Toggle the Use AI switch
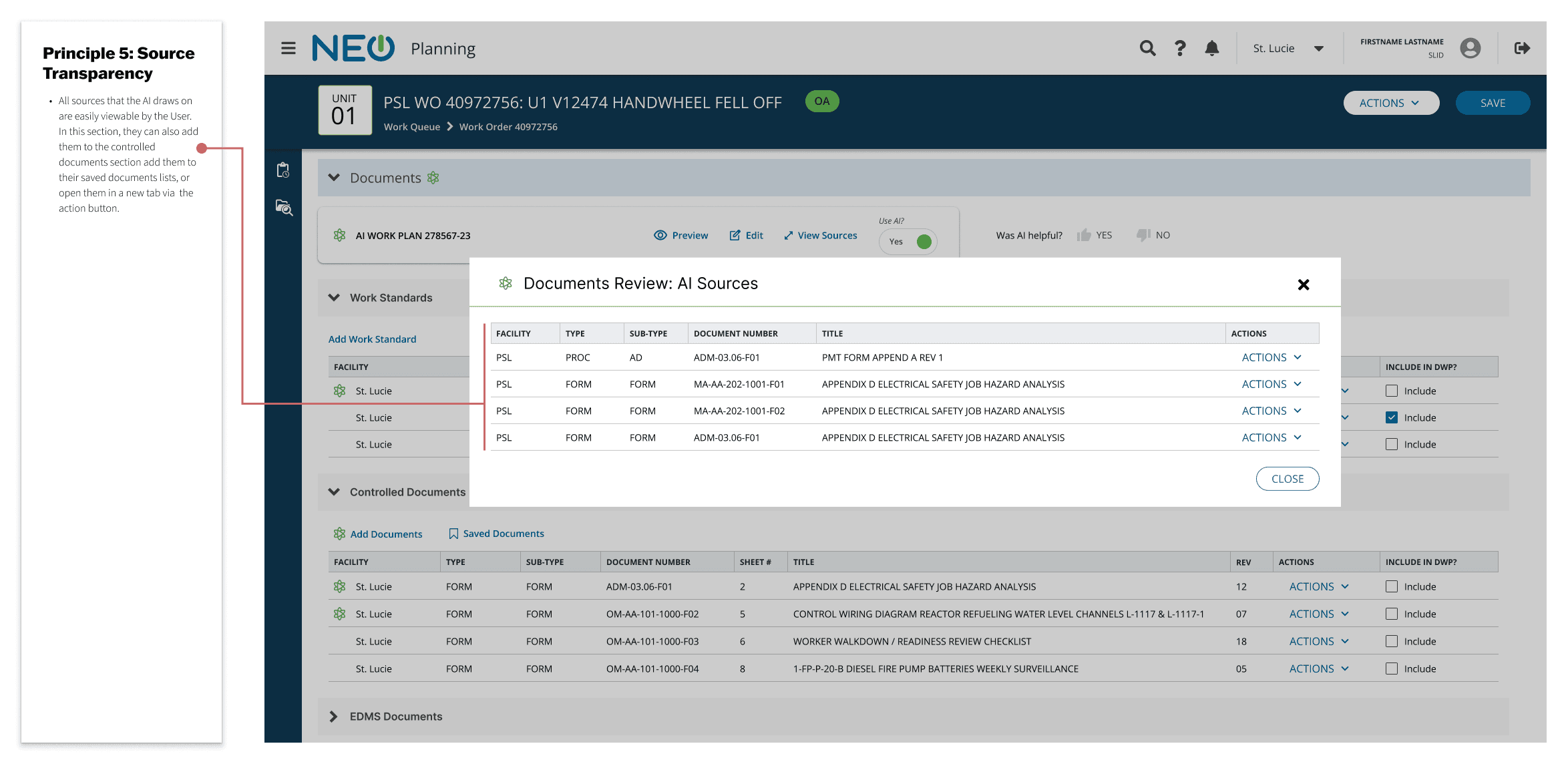Image resolution: width=1568 pixels, height=764 pixels. 908,242
